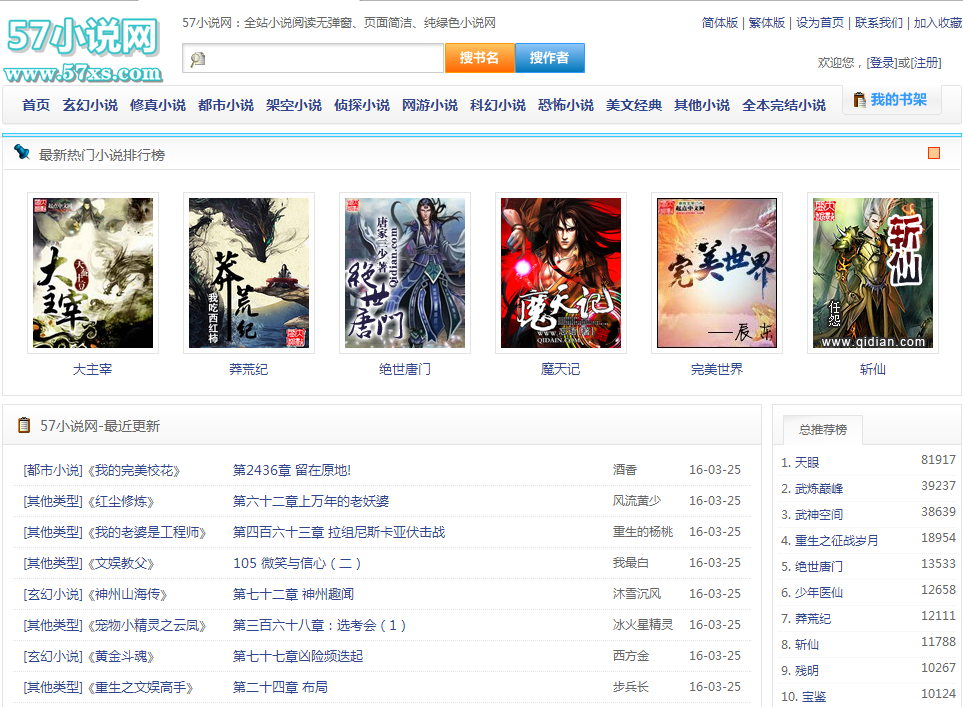Click the magnifier icon in search box
The width and height of the screenshot is (963, 707).
tap(198, 59)
